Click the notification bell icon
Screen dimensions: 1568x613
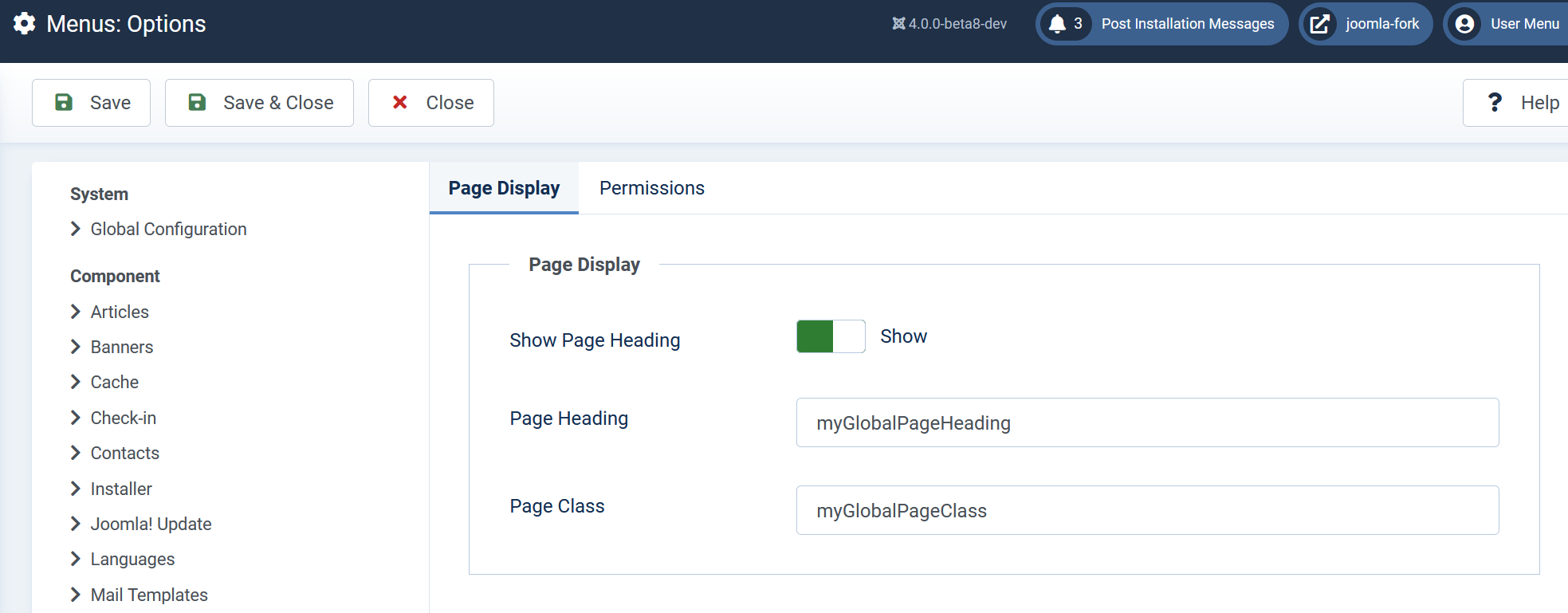pyautogui.click(x=1057, y=24)
